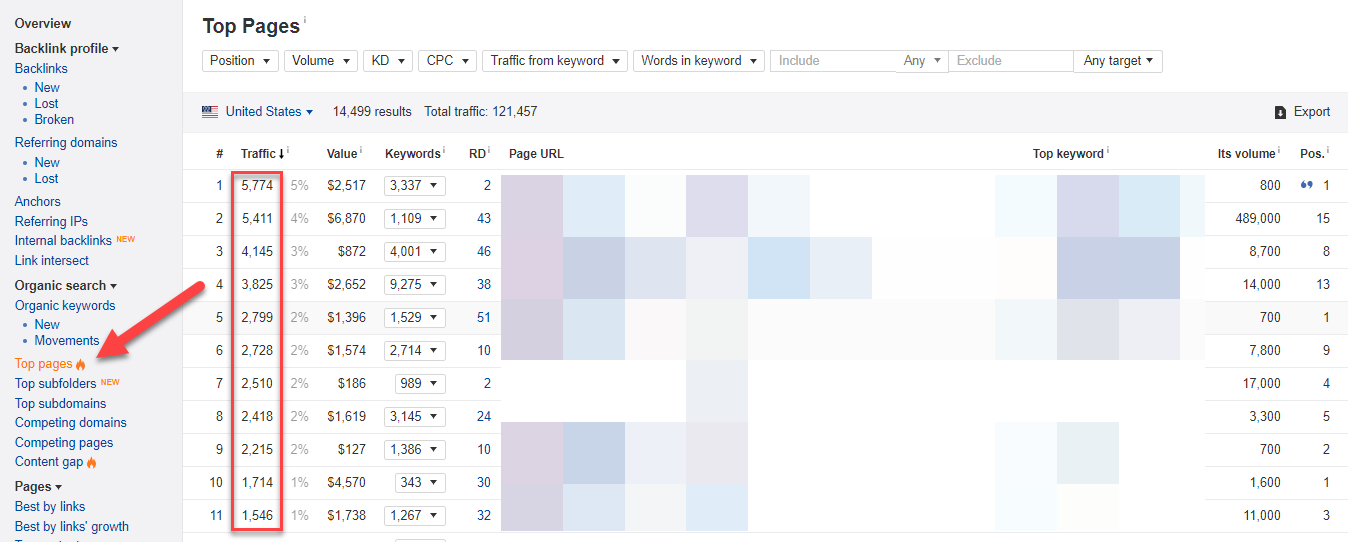Image resolution: width=1348 pixels, height=542 pixels.
Task: Click info icon beside Its volume header
Action: 1280,151
